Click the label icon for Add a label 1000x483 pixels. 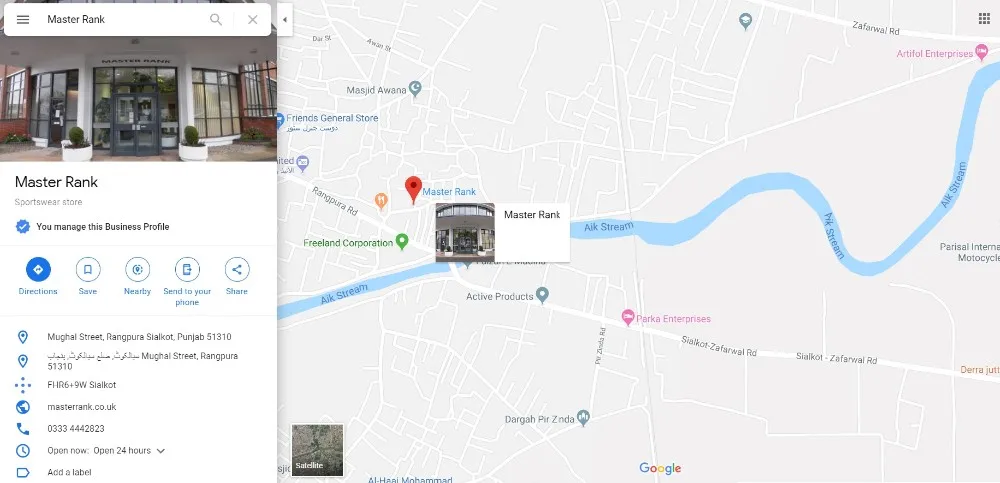coord(23,472)
